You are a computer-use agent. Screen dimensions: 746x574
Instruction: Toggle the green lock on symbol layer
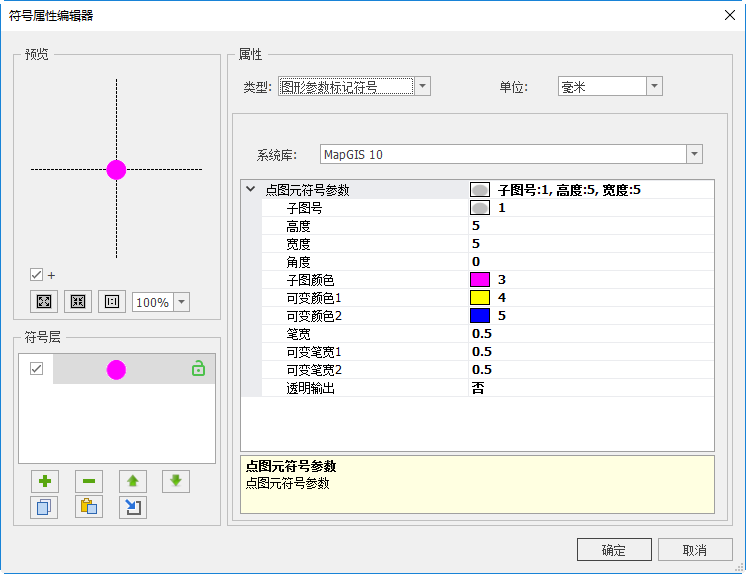coord(198,369)
